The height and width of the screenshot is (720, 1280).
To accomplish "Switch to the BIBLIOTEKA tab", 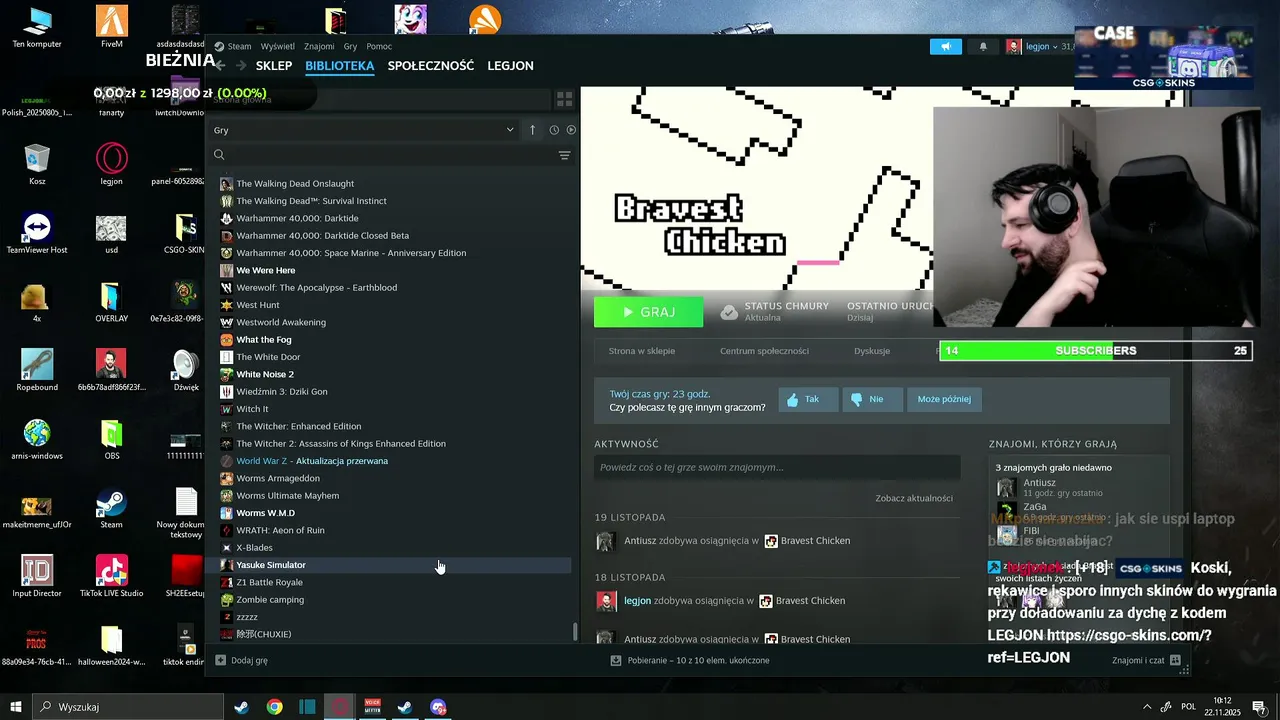I will point(340,66).
